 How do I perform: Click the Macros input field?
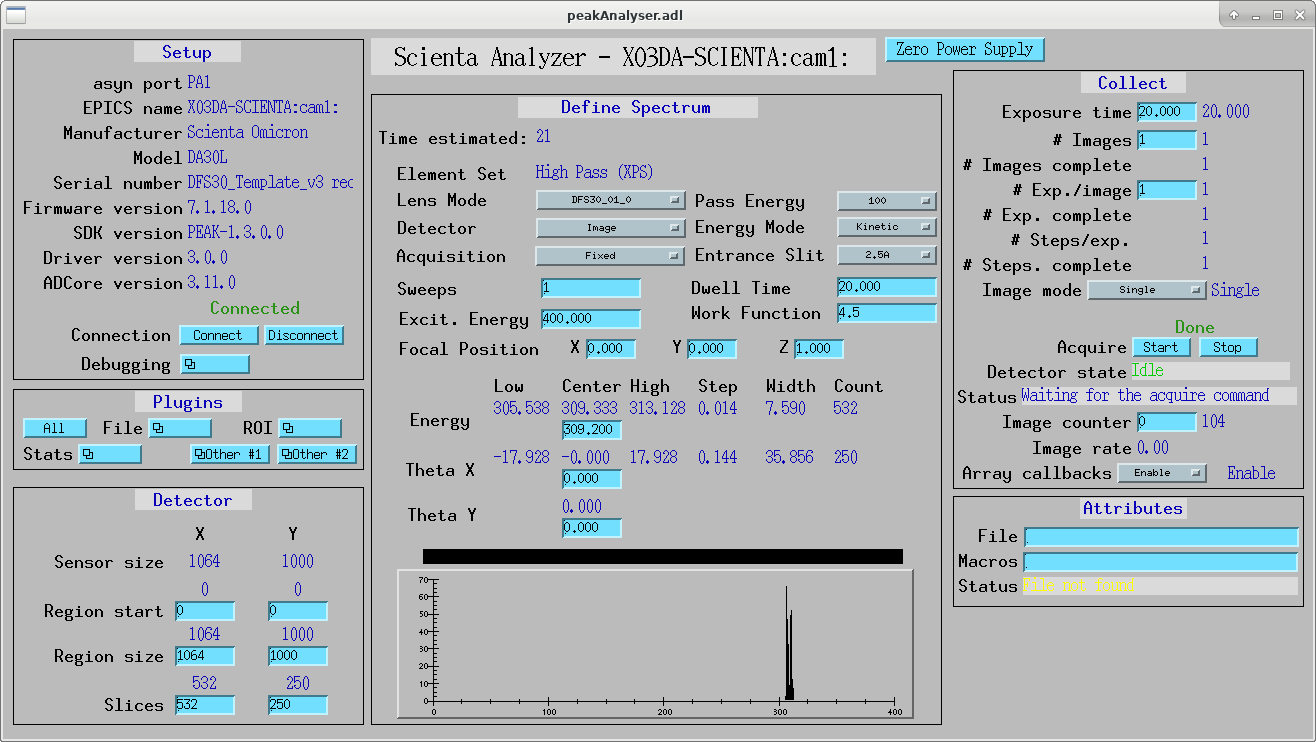pos(1161,562)
